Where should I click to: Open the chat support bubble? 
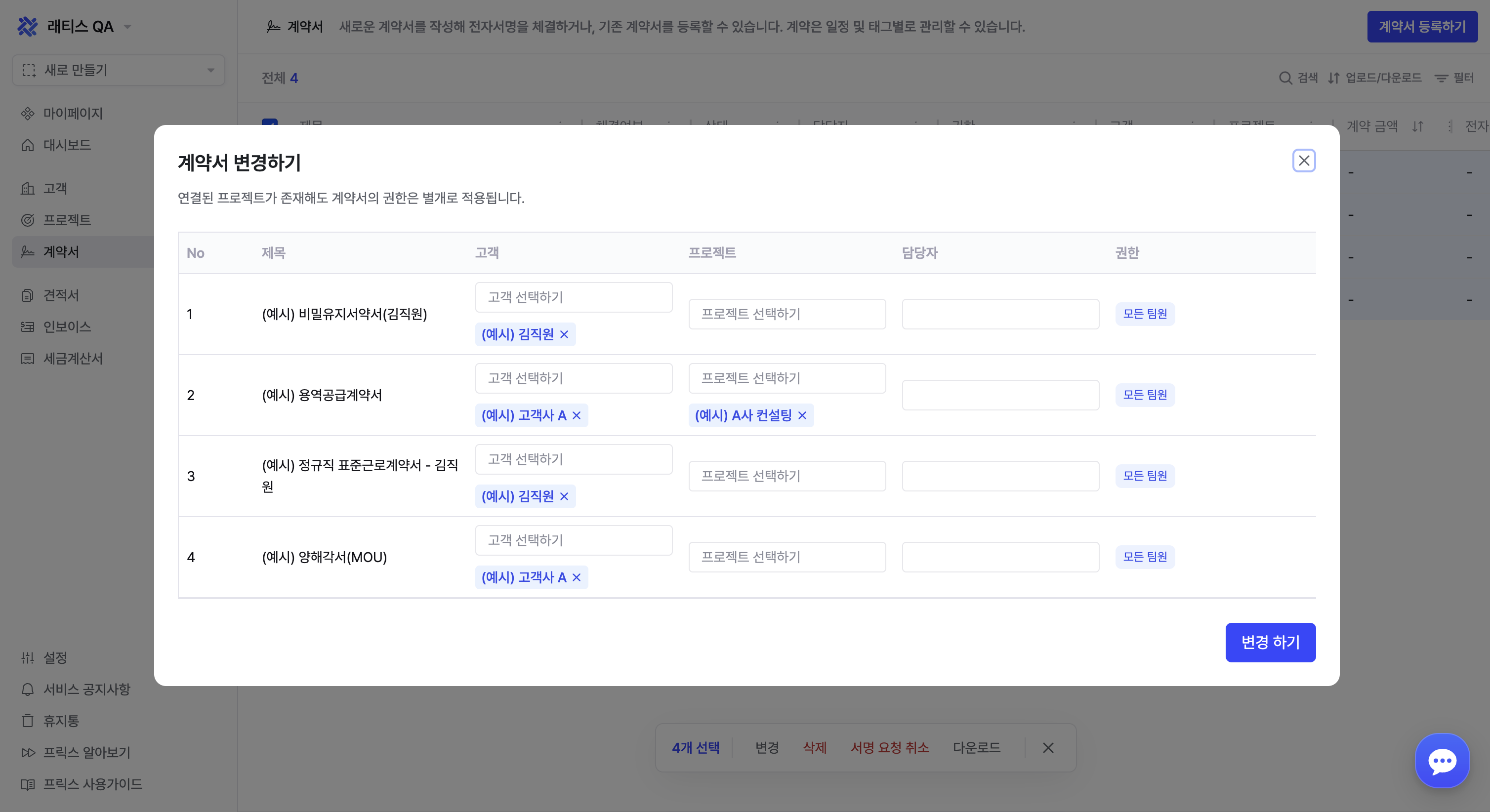pyautogui.click(x=1442, y=761)
